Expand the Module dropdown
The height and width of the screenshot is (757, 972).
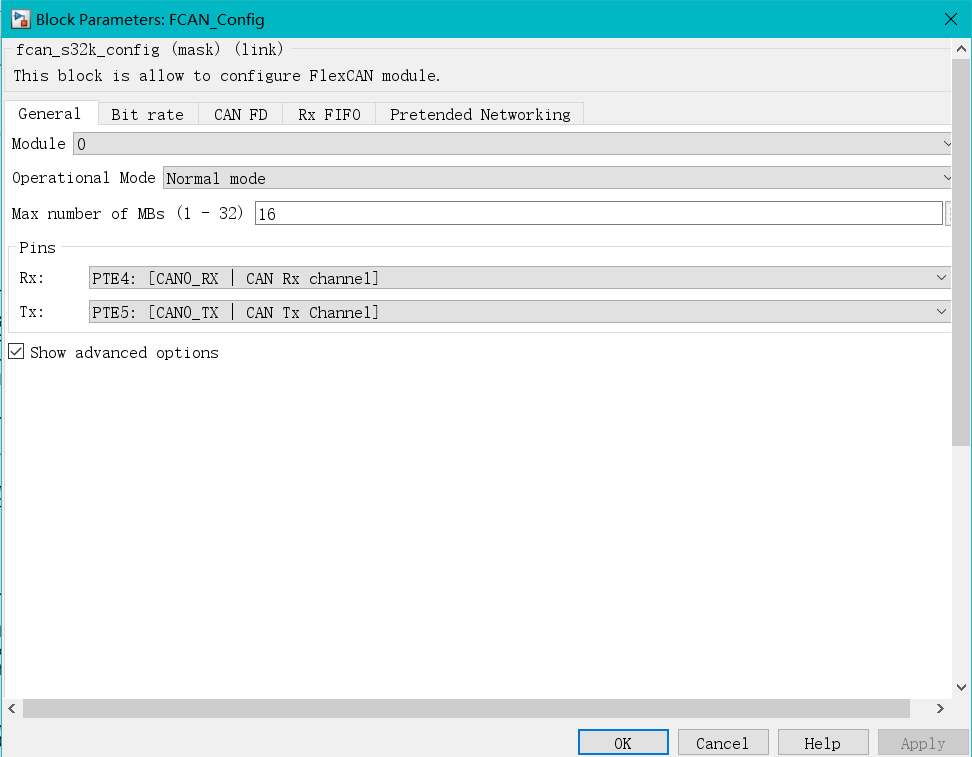[512, 144]
